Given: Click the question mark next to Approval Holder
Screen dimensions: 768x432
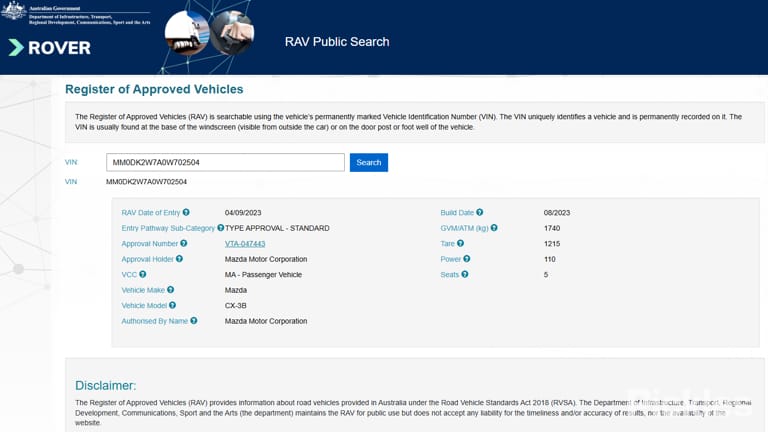Looking at the screenshot, I should 179,259.
